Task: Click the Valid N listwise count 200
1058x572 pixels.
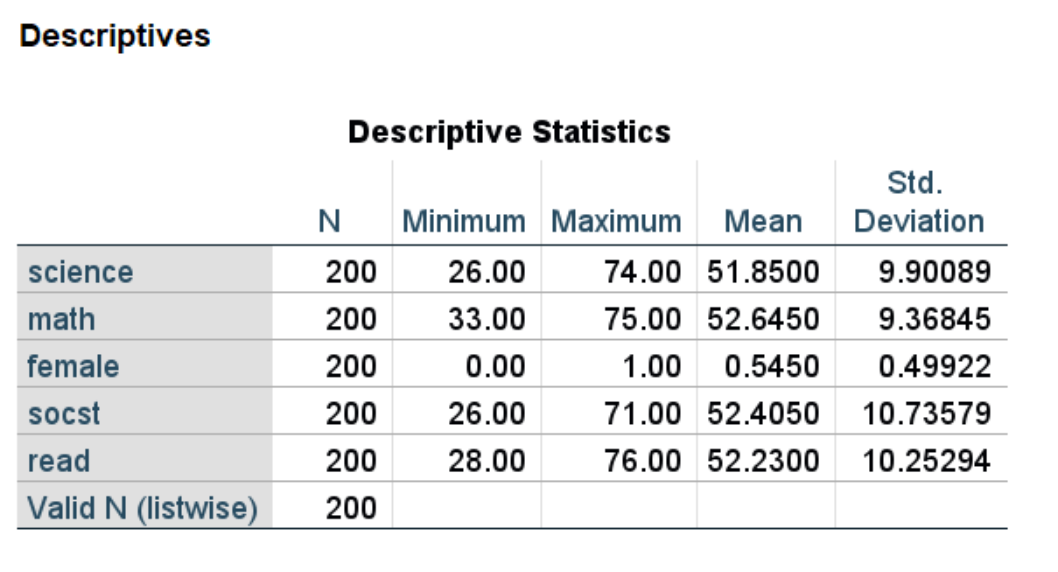Action: (350, 508)
